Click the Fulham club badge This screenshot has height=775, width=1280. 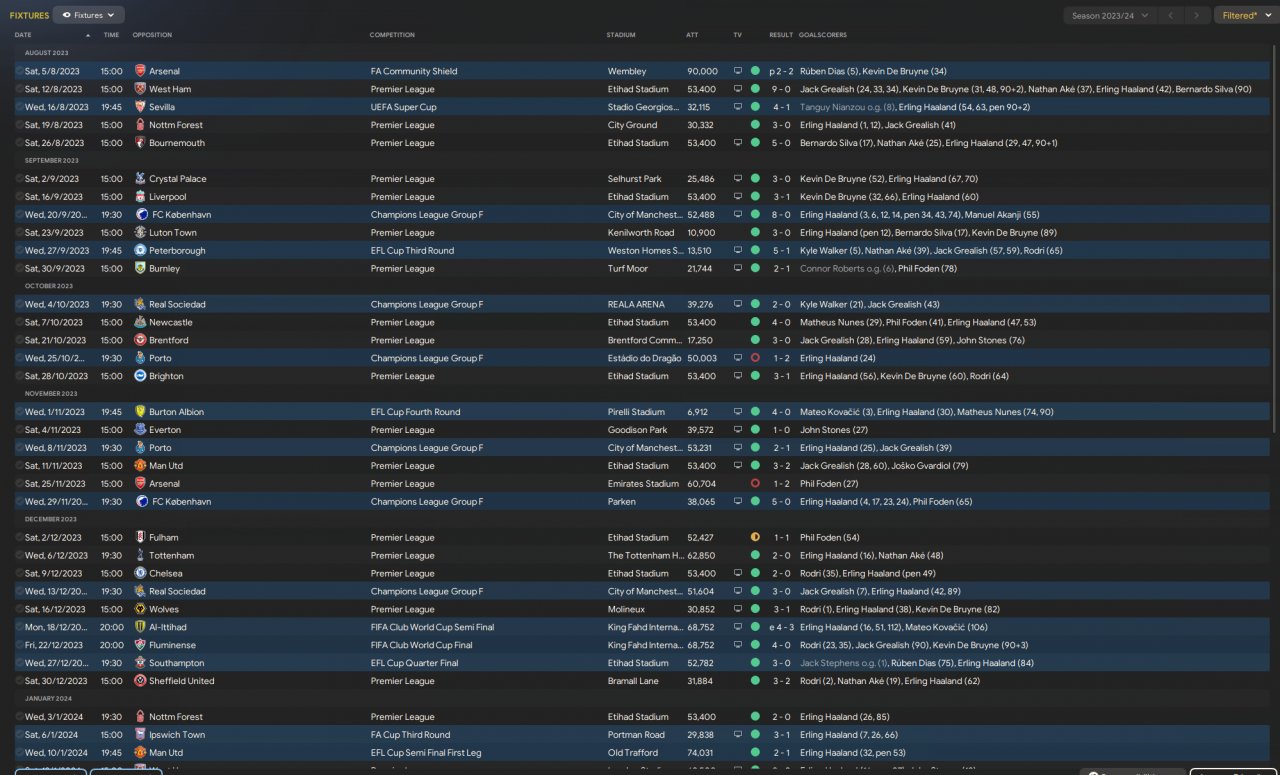140,538
